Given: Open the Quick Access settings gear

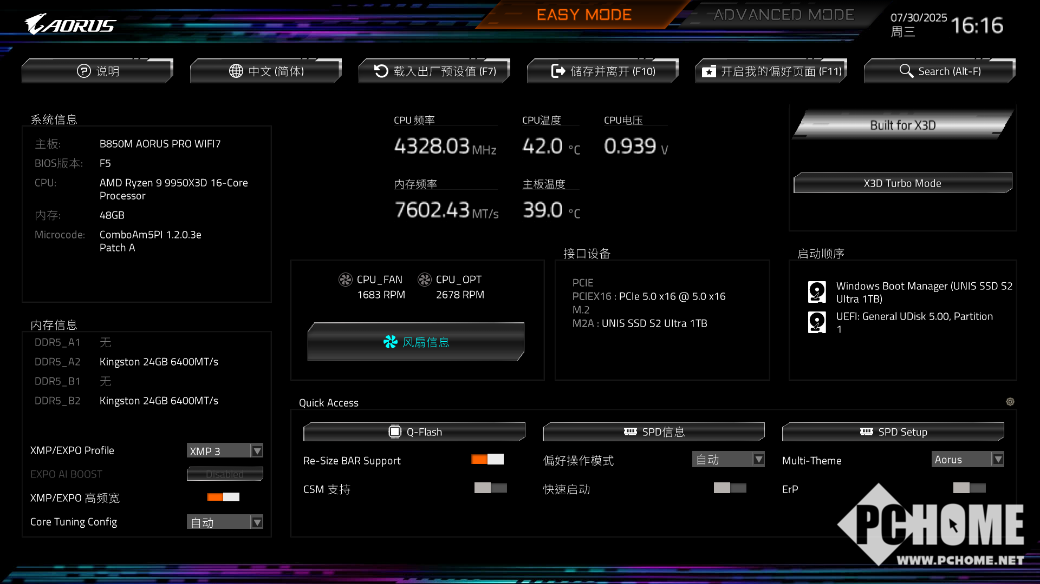Looking at the screenshot, I should (x=1009, y=402).
